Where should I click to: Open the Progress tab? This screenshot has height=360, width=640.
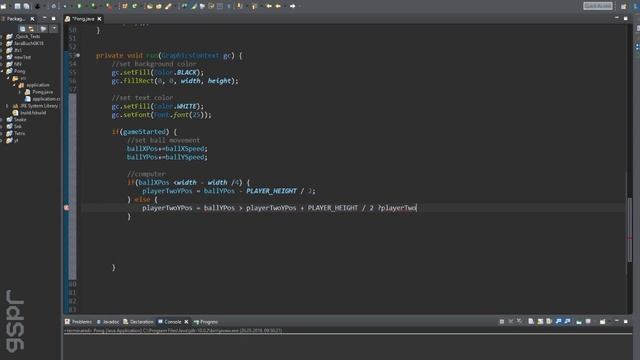206,322
